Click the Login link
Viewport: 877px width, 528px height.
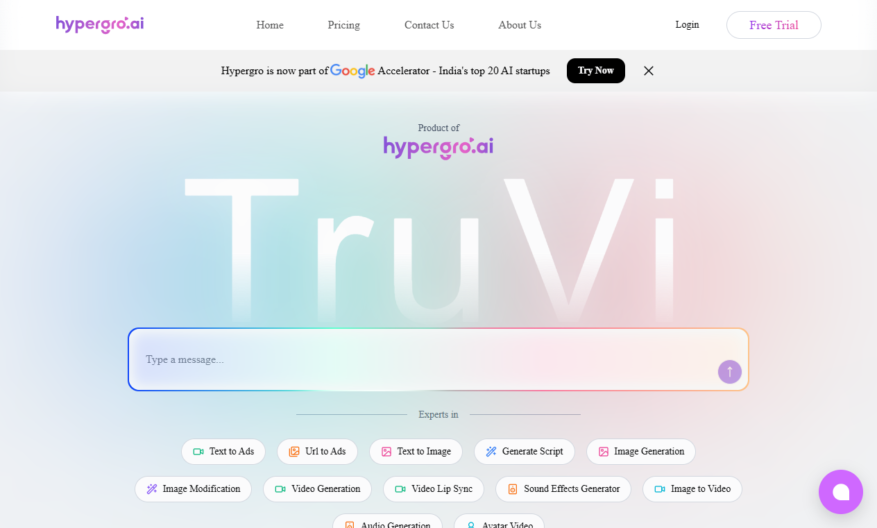pos(687,25)
